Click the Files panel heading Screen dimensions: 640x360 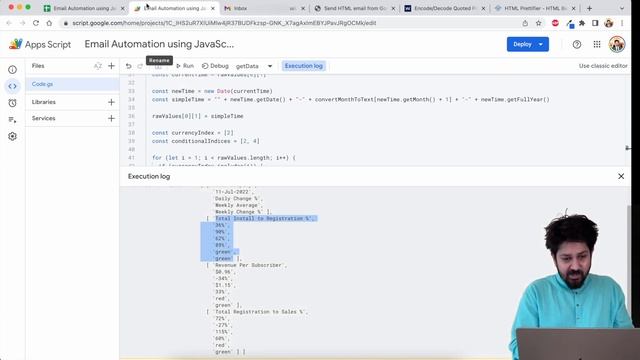pyautogui.click(x=38, y=66)
